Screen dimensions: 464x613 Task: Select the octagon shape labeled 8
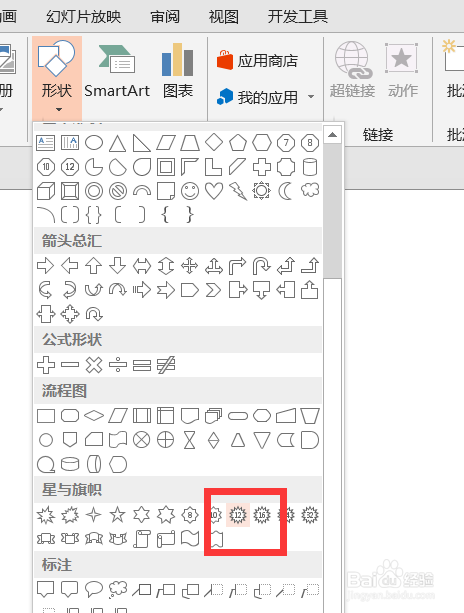click(310, 143)
